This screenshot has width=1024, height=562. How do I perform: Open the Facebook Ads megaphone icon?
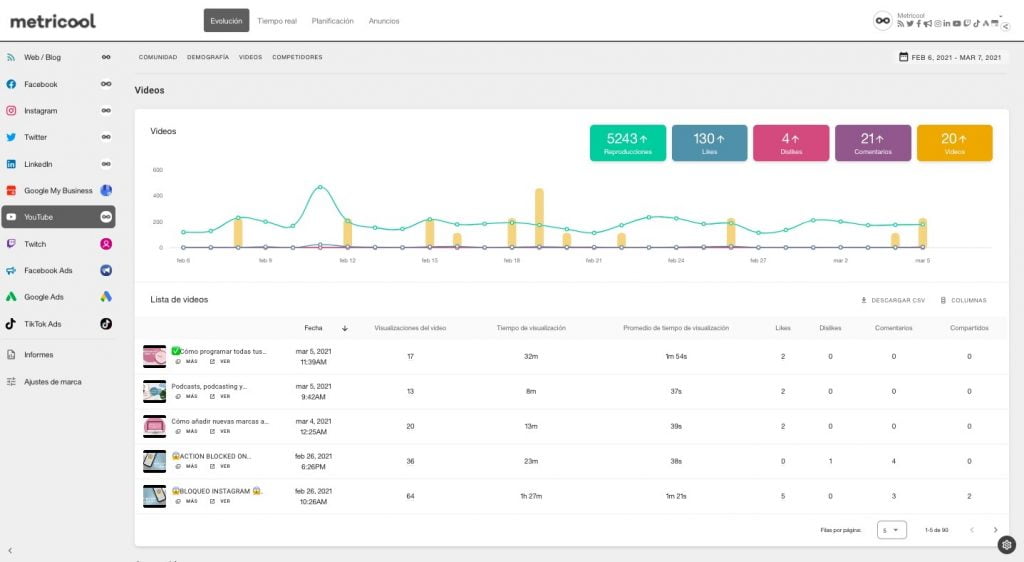point(11,270)
